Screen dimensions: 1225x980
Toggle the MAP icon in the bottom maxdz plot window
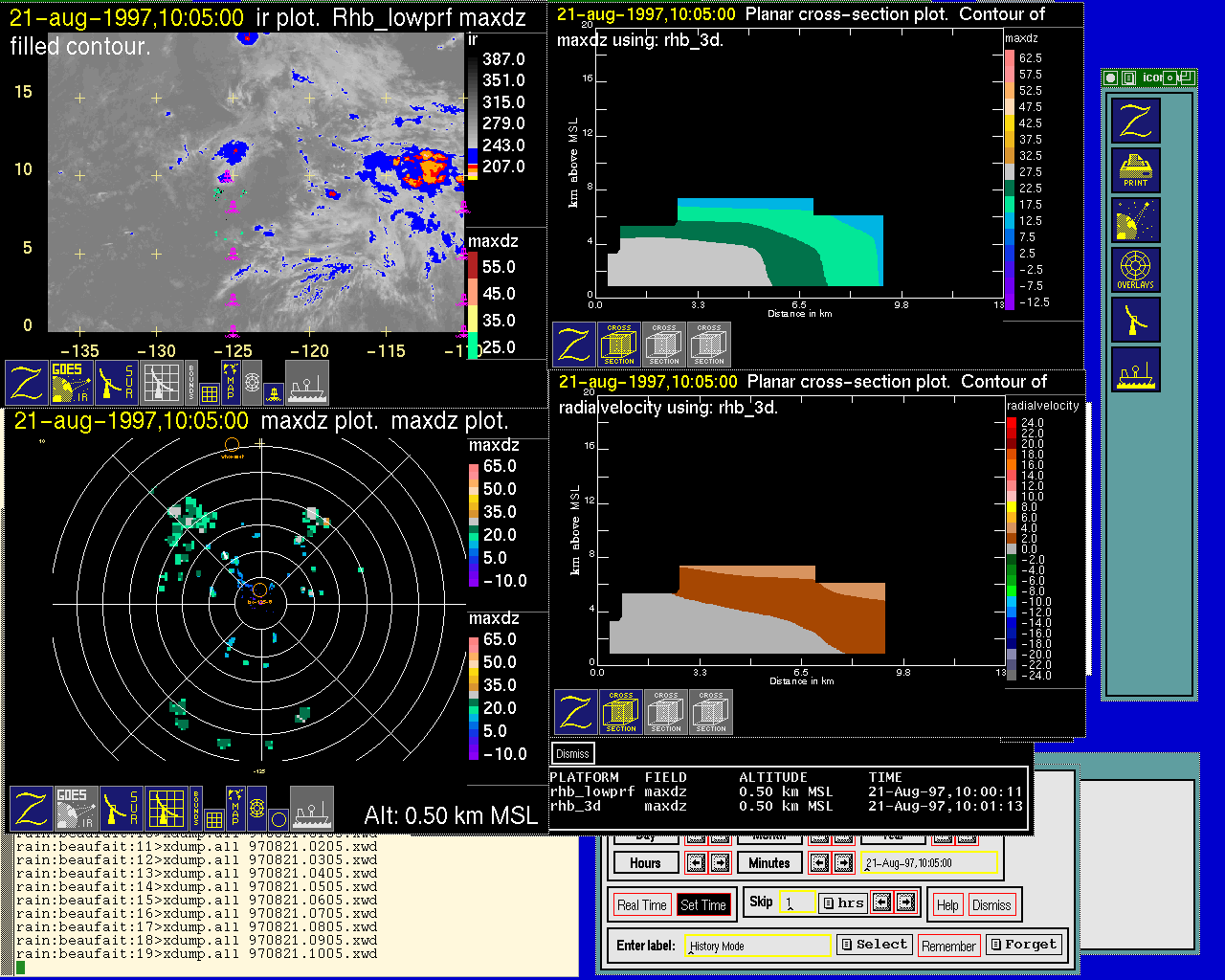234,809
